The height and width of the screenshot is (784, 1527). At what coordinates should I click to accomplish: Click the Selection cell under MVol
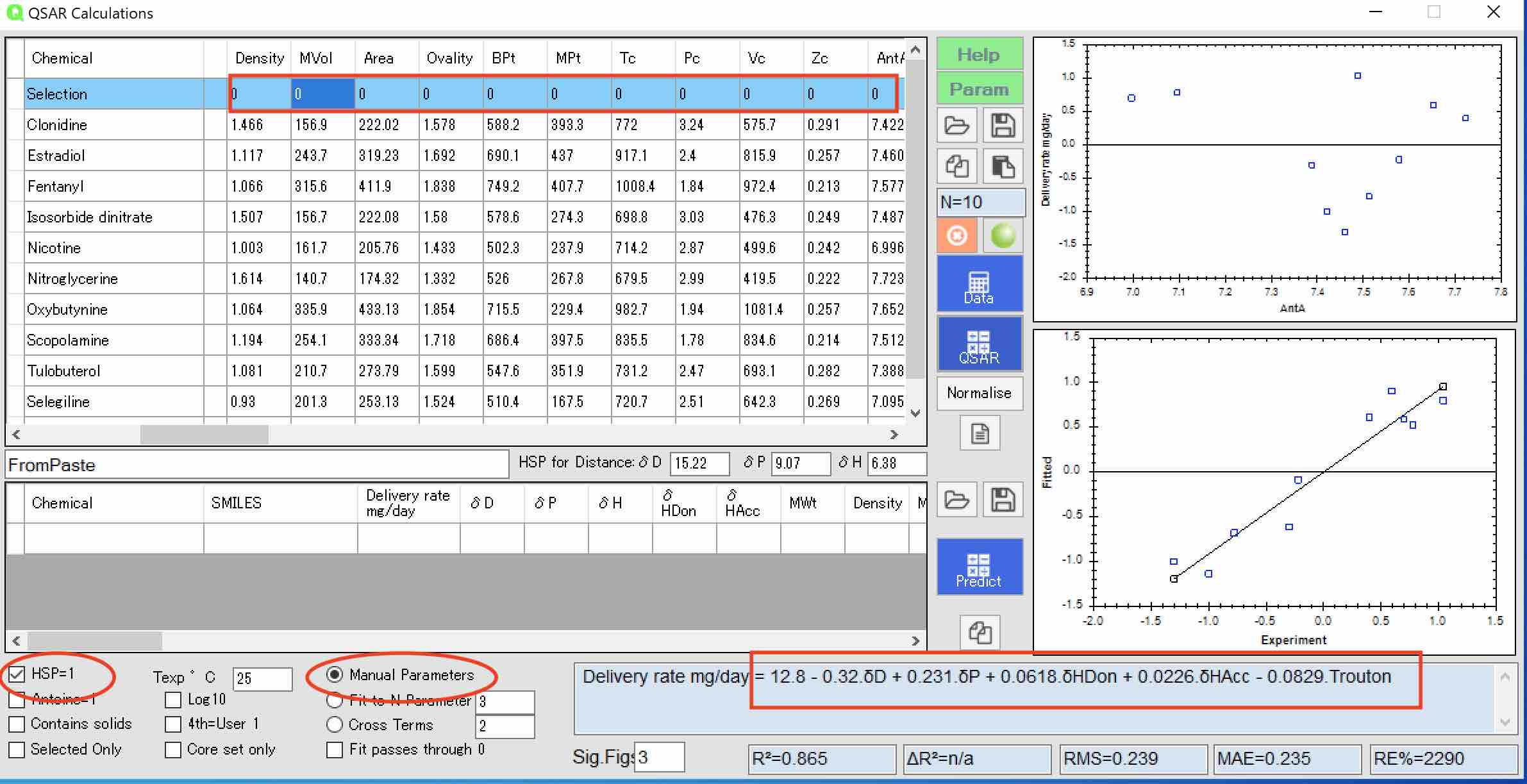point(323,94)
